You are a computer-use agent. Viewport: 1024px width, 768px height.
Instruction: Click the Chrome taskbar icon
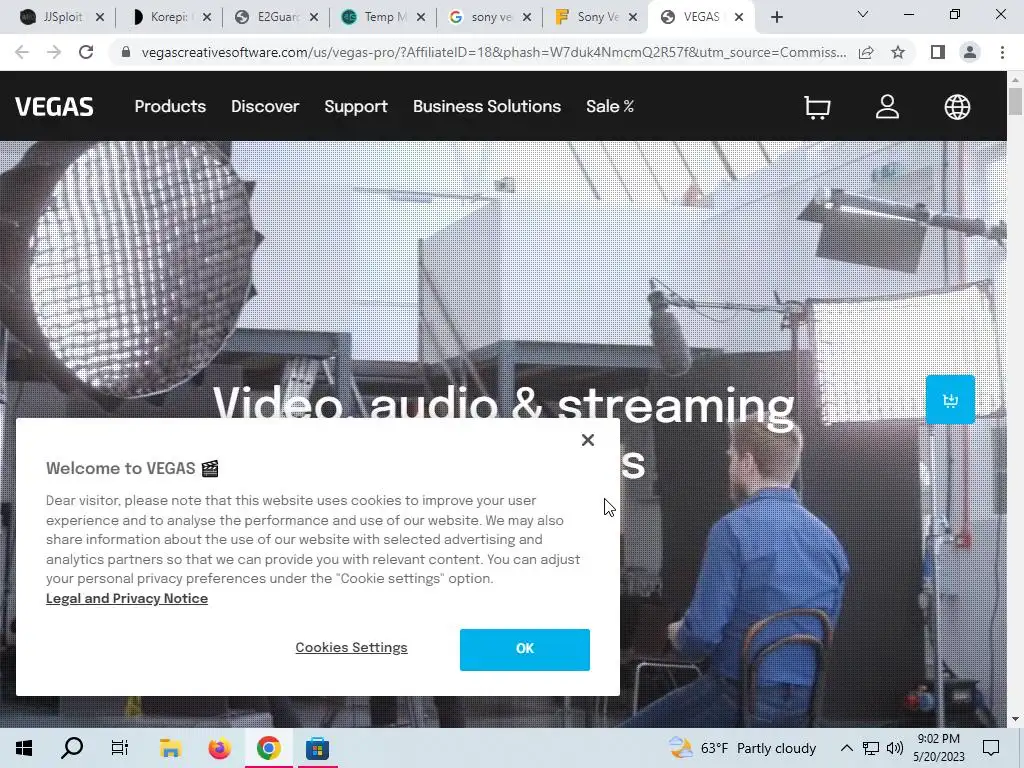click(x=268, y=748)
